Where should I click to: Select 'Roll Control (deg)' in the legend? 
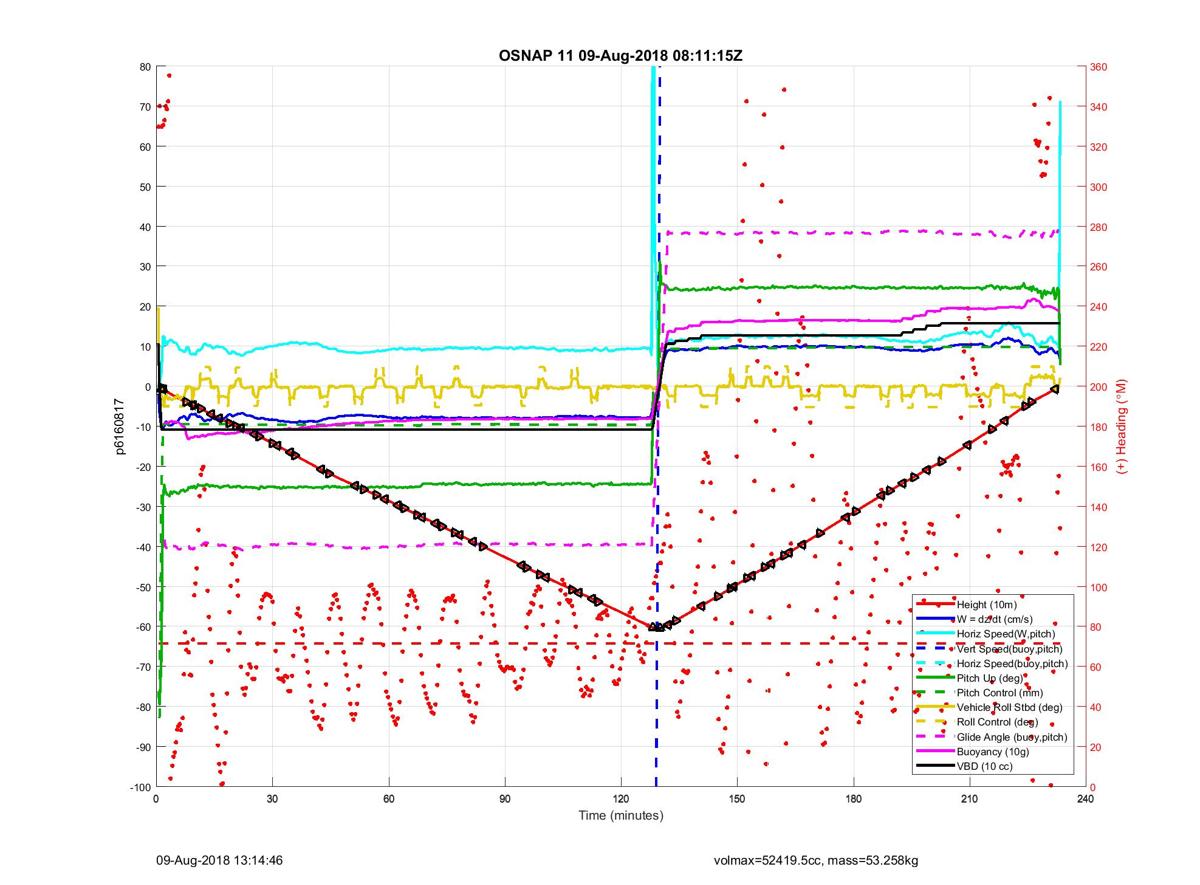pyautogui.click(x=998, y=722)
